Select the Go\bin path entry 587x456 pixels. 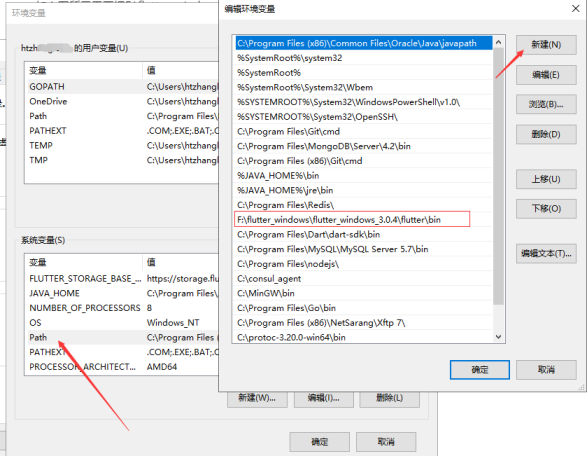click(x=364, y=308)
